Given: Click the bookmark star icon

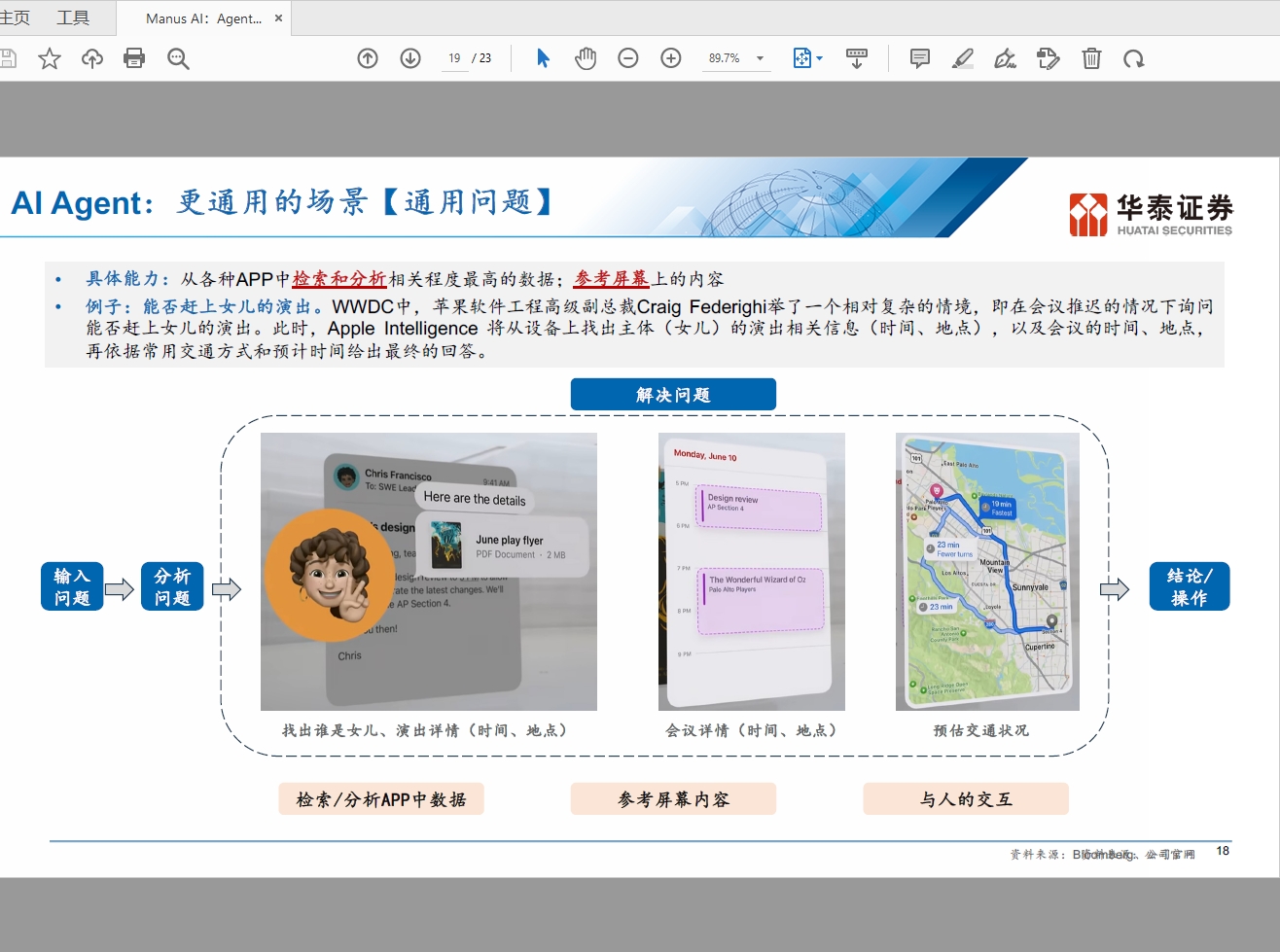Looking at the screenshot, I should click(x=50, y=59).
